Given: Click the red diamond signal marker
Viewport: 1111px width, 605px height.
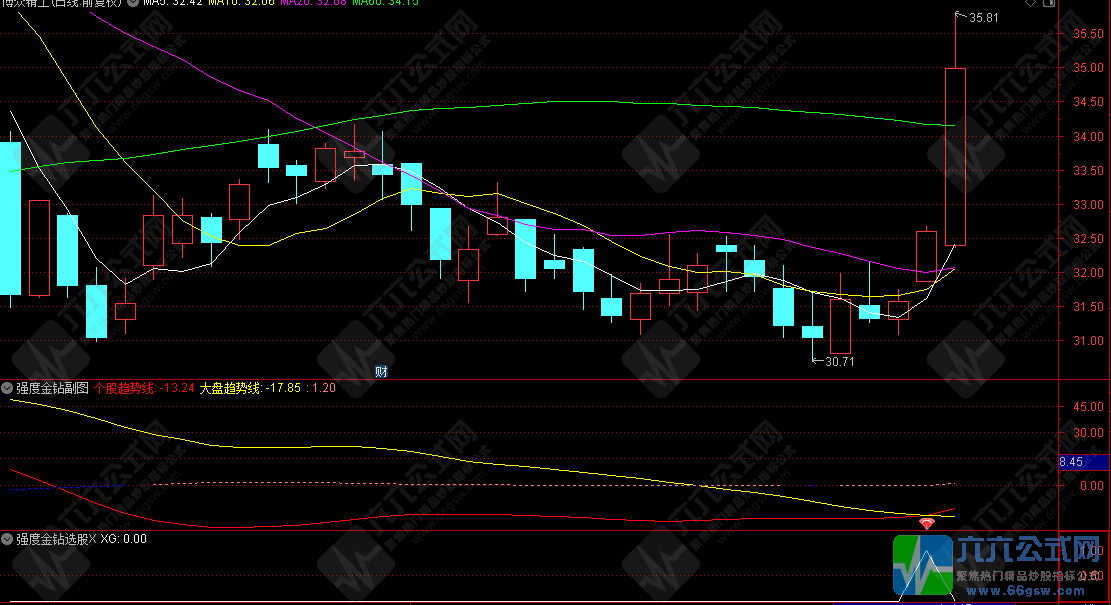Looking at the screenshot, I should pos(927,522).
